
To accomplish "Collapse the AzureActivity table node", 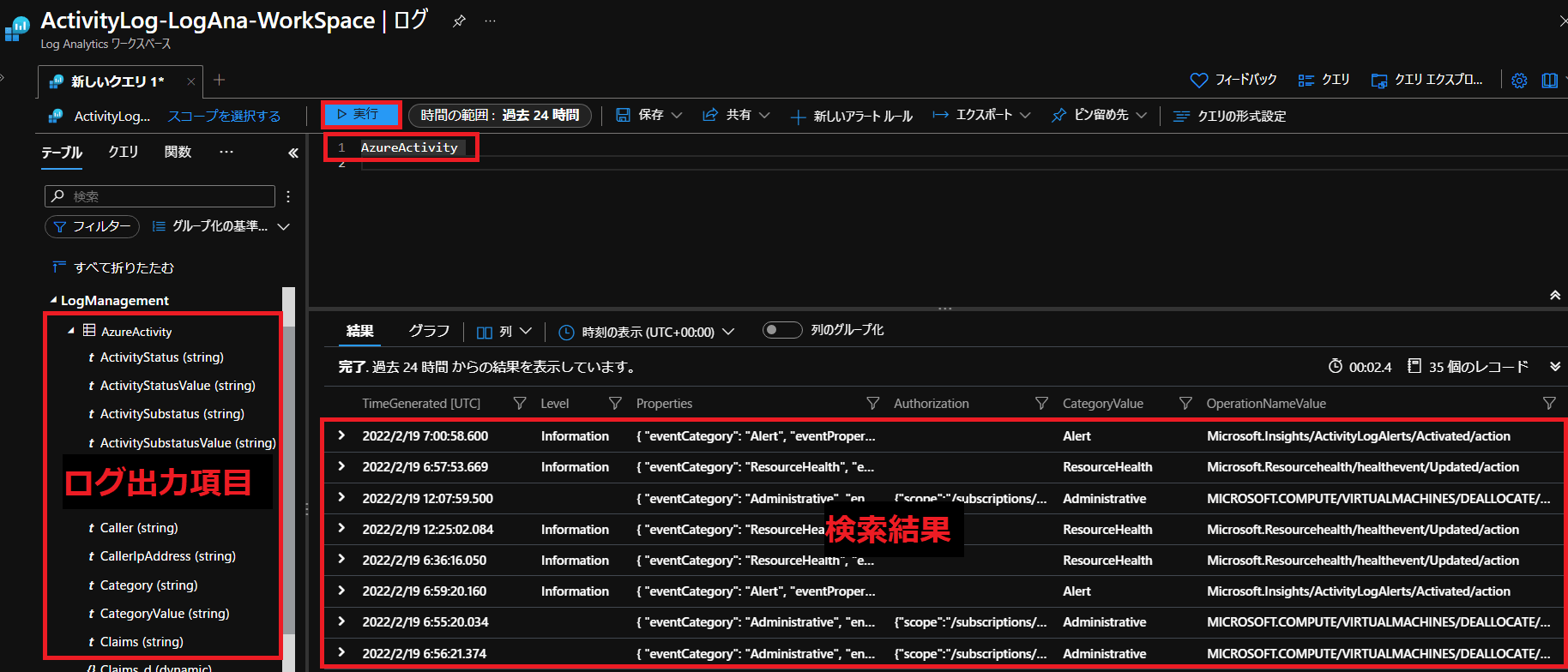I will pyautogui.click(x=71, y=331).
